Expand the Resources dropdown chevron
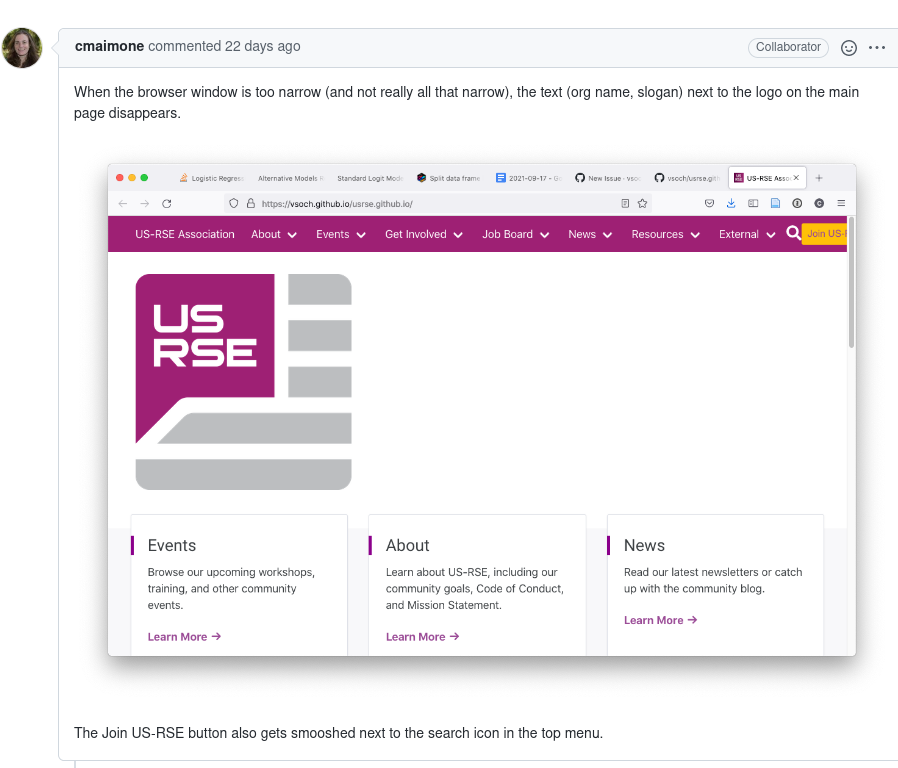This screenshot has width=898, height=768. [x=695, y=235]
